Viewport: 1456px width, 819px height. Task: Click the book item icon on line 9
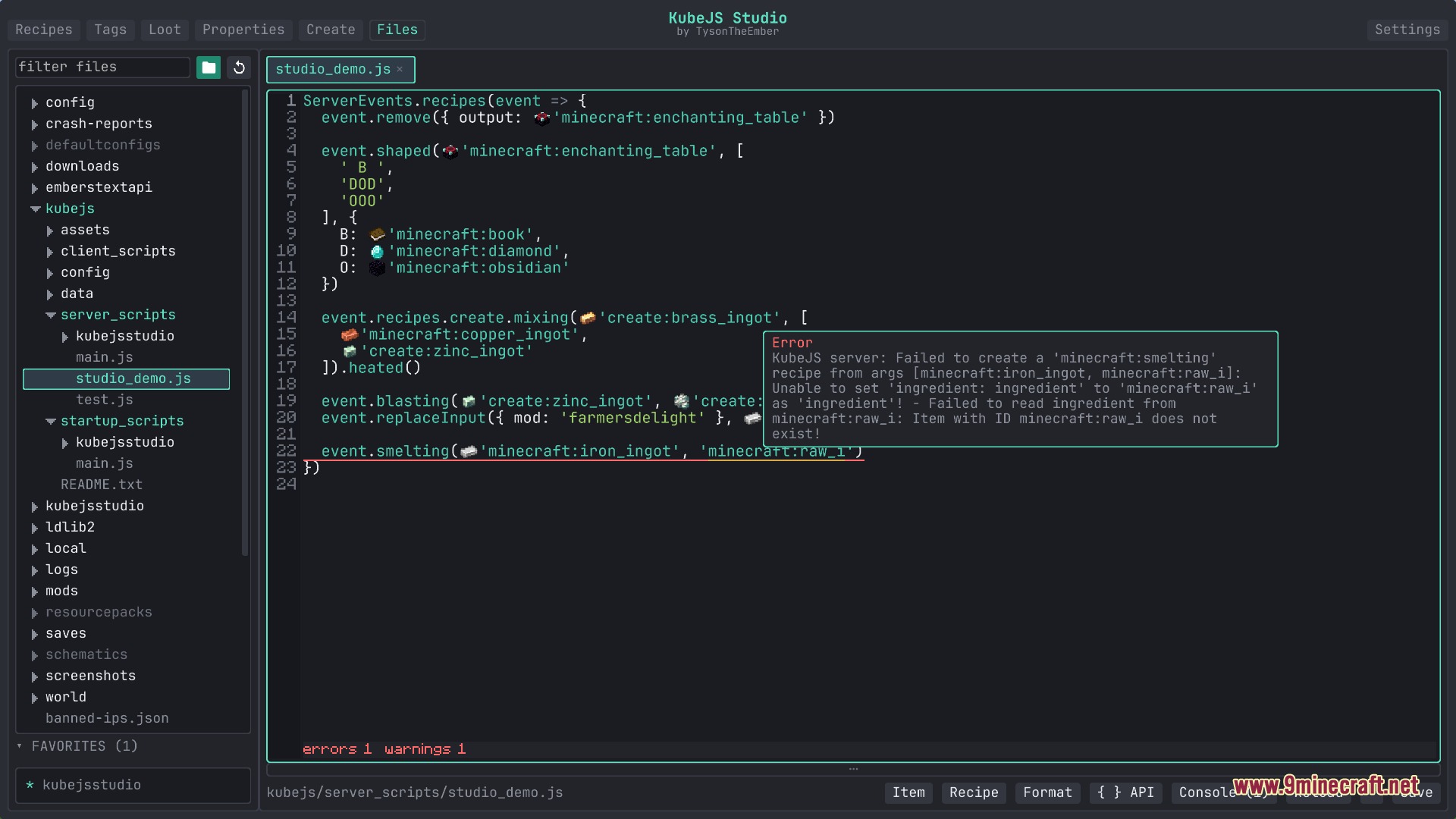click(377, 234)
